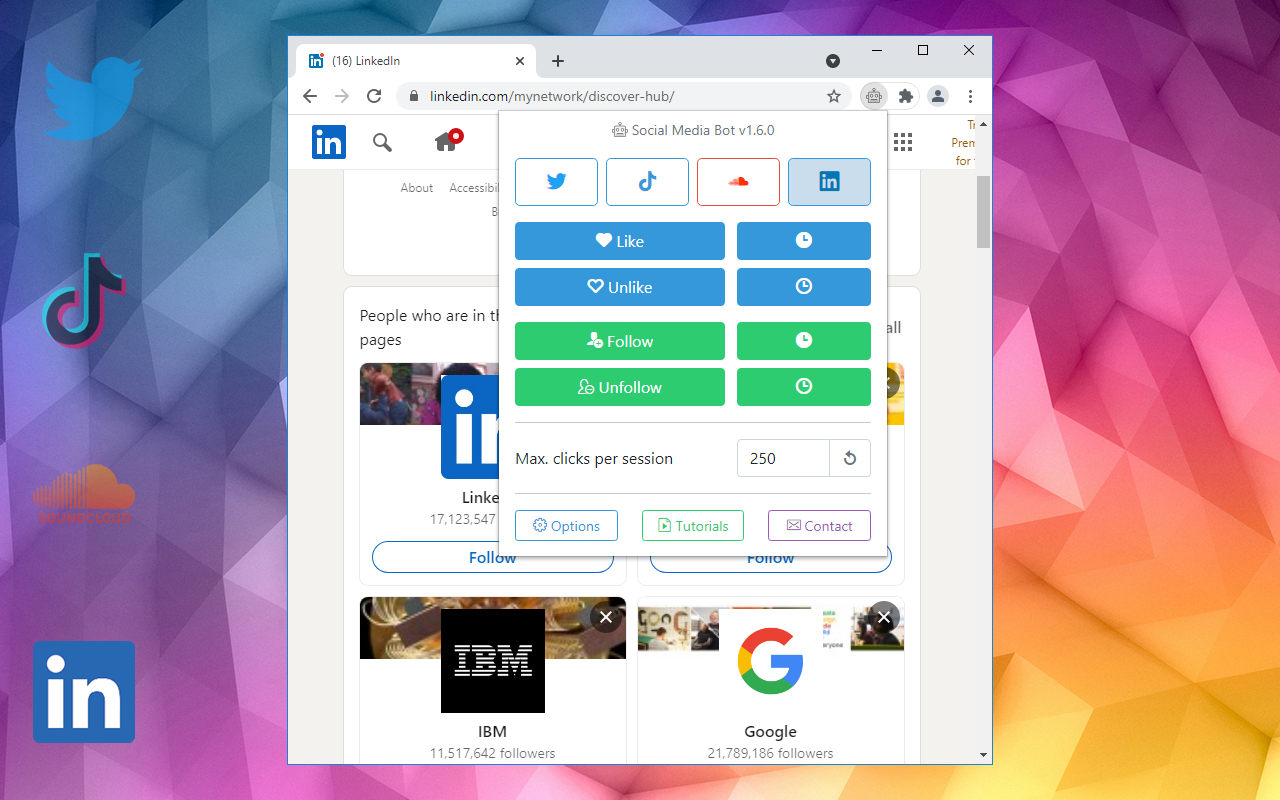This screenshot has height=800, width=1280.
Task: Open Chrome's three-dot menu
Action: pyautogui.click(x=970, y=96)
